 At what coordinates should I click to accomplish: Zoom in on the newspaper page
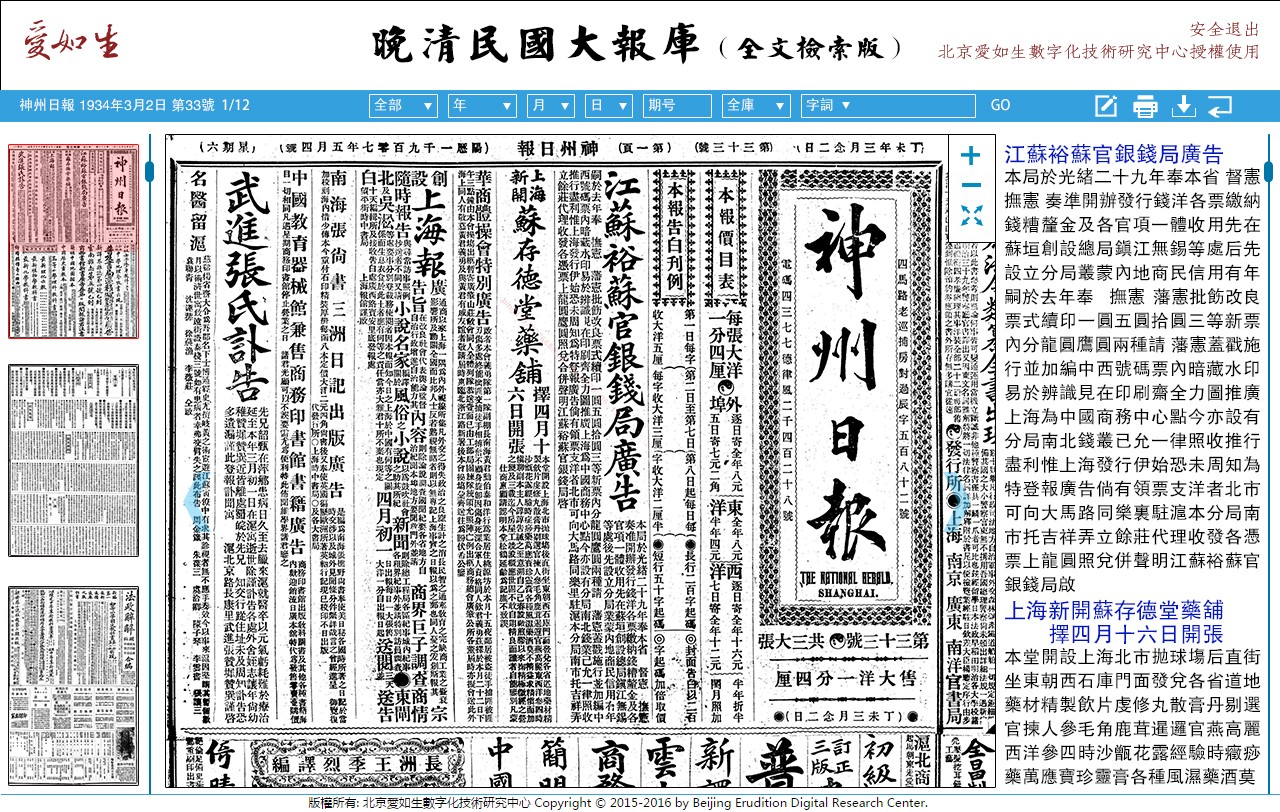pos(970,156)
